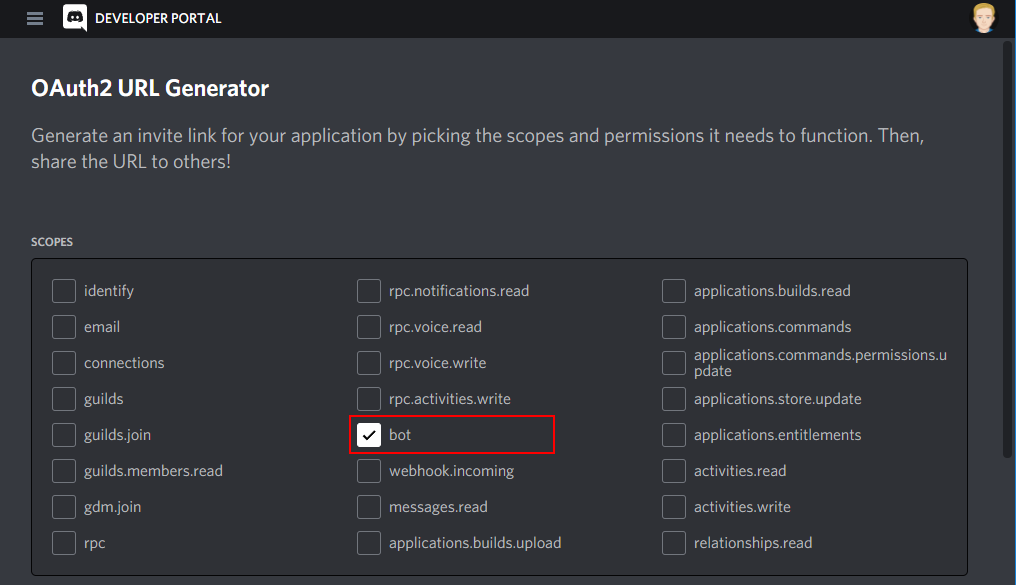Tick the rpc.notifications.read scope

pos(369,291)
